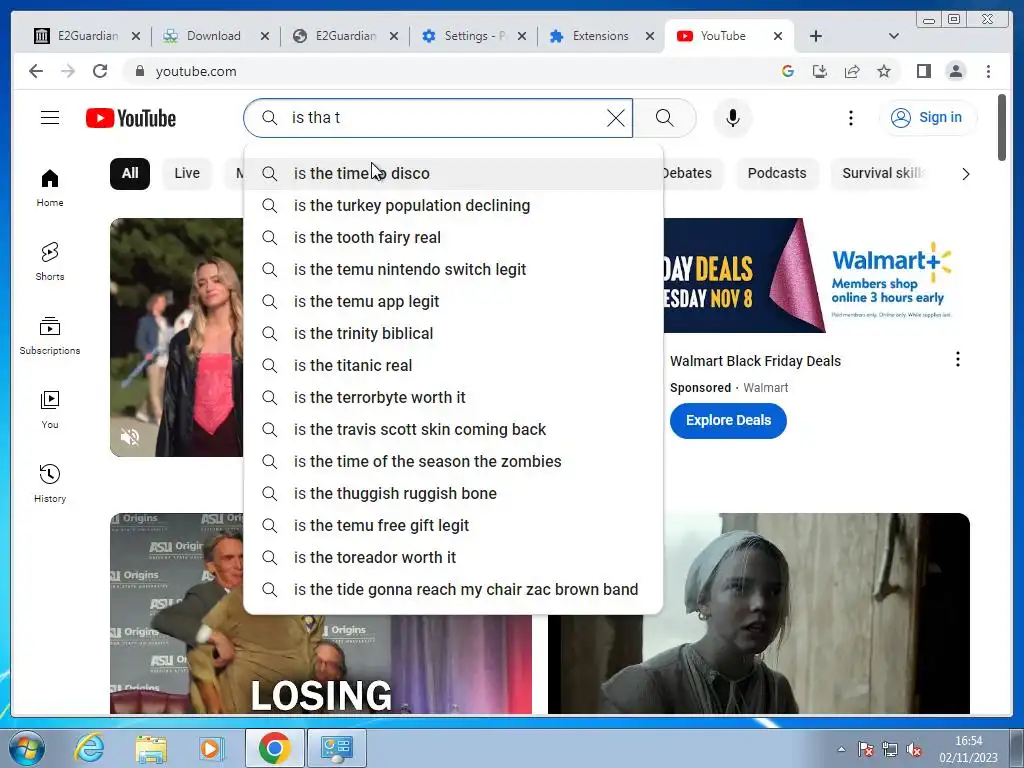1024x768 pixels.
Task: Choose suggestion "is the turkey population declining"
Action: (453, 206)
